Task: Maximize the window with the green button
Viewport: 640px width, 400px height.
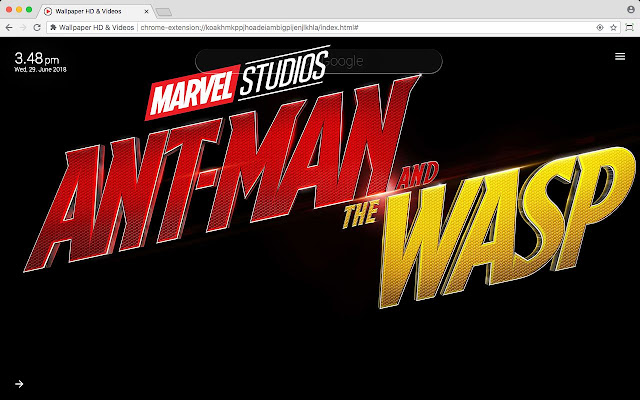Action: click(29, 9)
